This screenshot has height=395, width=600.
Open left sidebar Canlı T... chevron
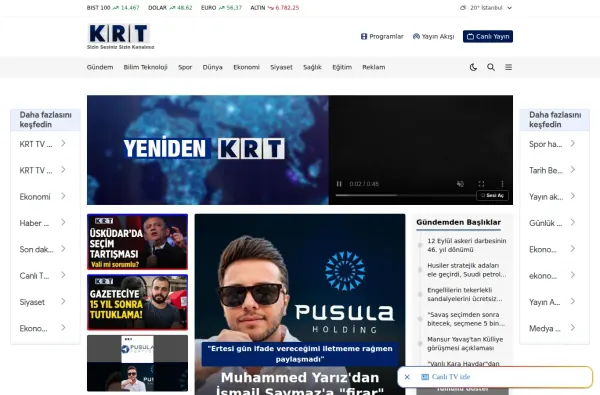pos(63,275)
